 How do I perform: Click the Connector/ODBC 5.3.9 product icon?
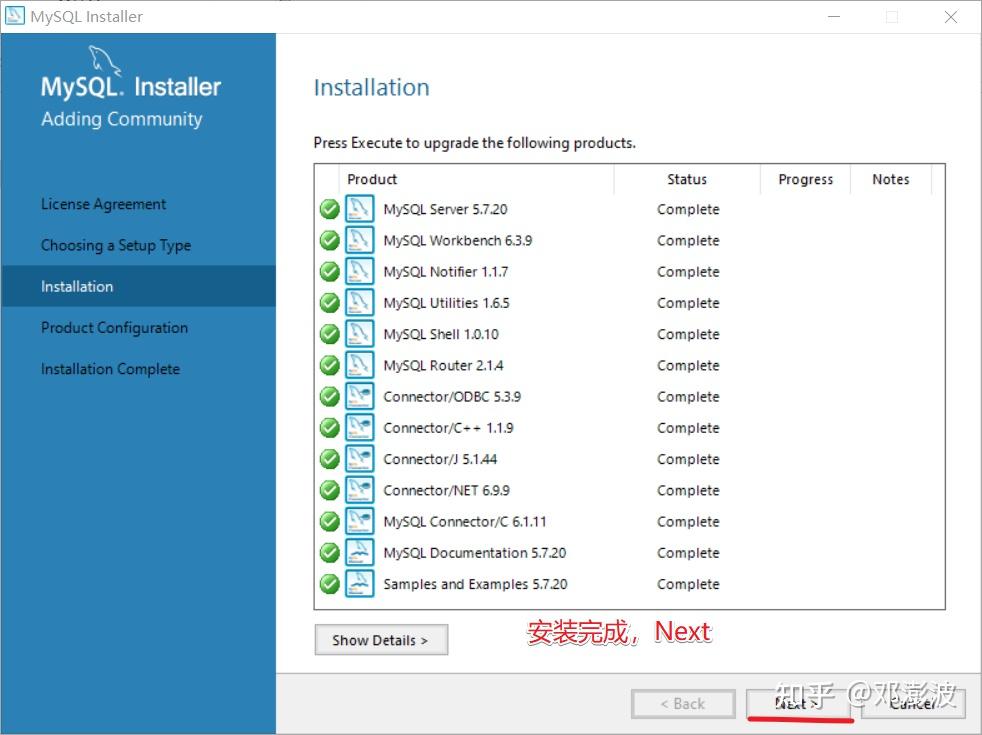[359, 396]
